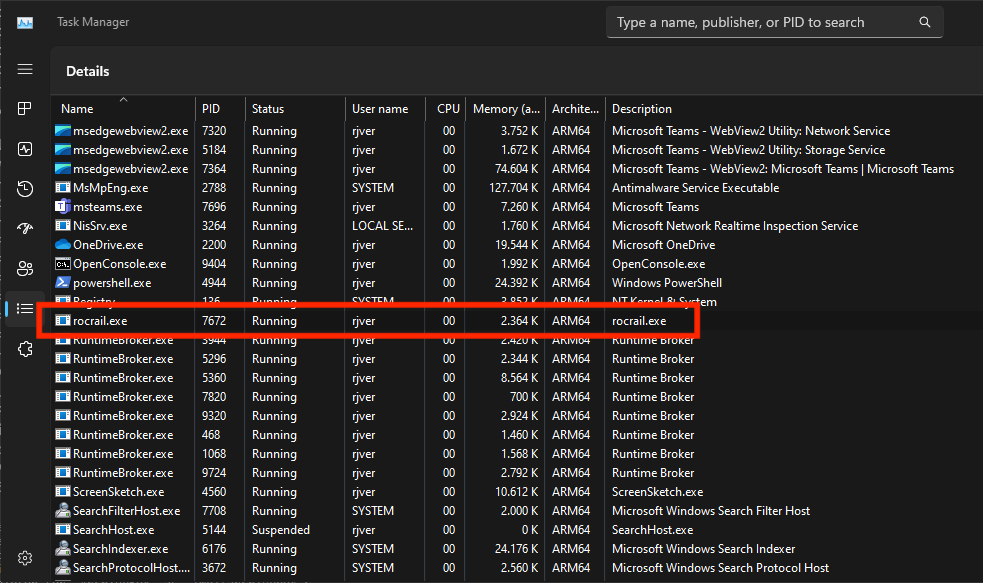Go to the Processes page icon
The height and width of the screenshot is (583, 983).
[25, 109]
